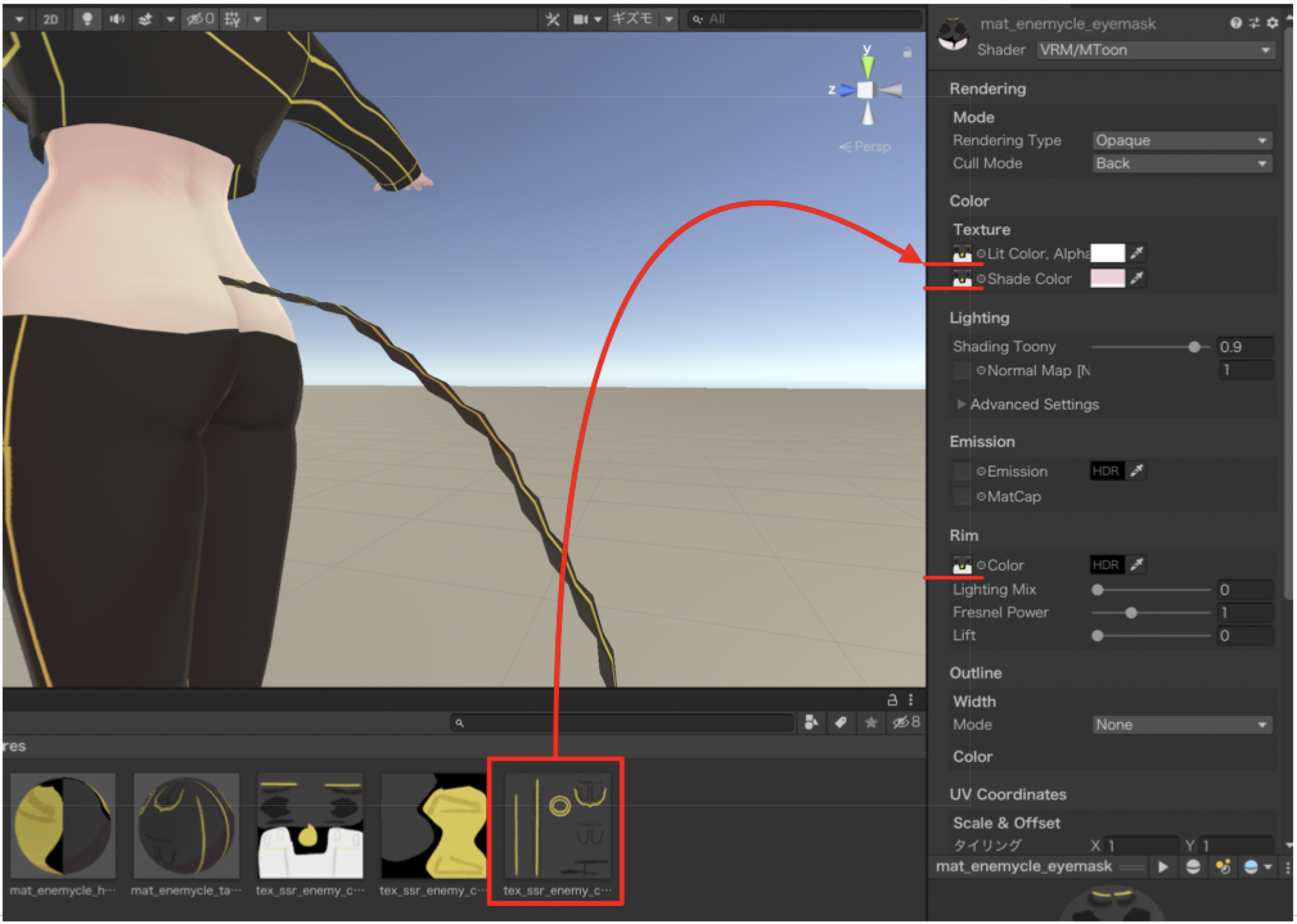This screenshot has height=924, width=1297.
Task: Open the ギズモ dropdown arrow
Action: click(x=669, y=19)
